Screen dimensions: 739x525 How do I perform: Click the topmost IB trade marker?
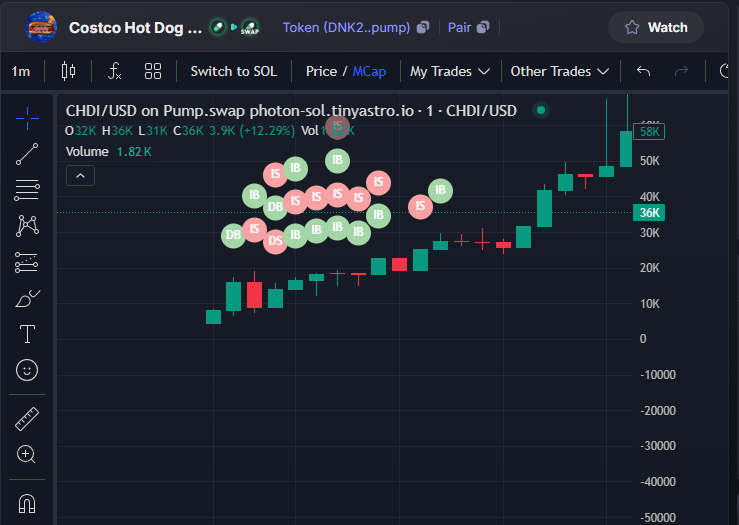pos(337,160)
